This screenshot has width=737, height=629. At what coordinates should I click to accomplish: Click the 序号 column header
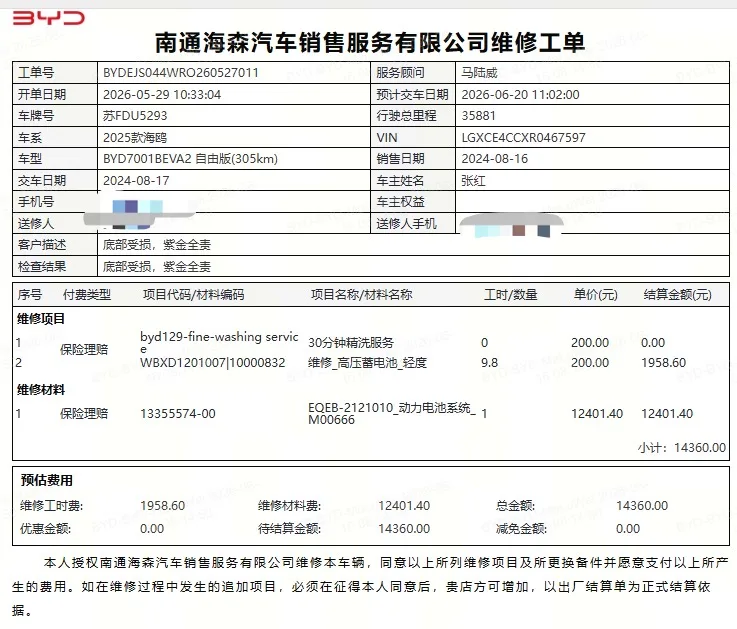click(x=30, y=295)
